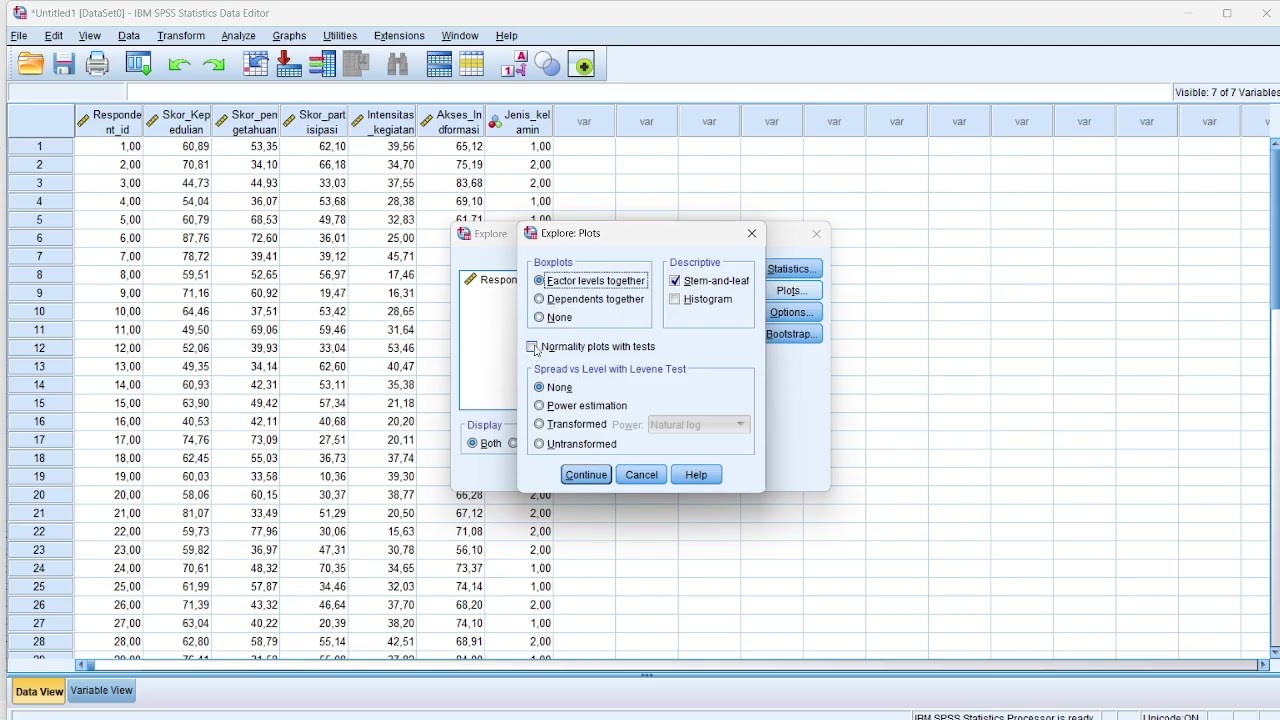Click the green plus toolbar icon
The width and height of the screenshot is (1280, 720).
click(581, 65)
